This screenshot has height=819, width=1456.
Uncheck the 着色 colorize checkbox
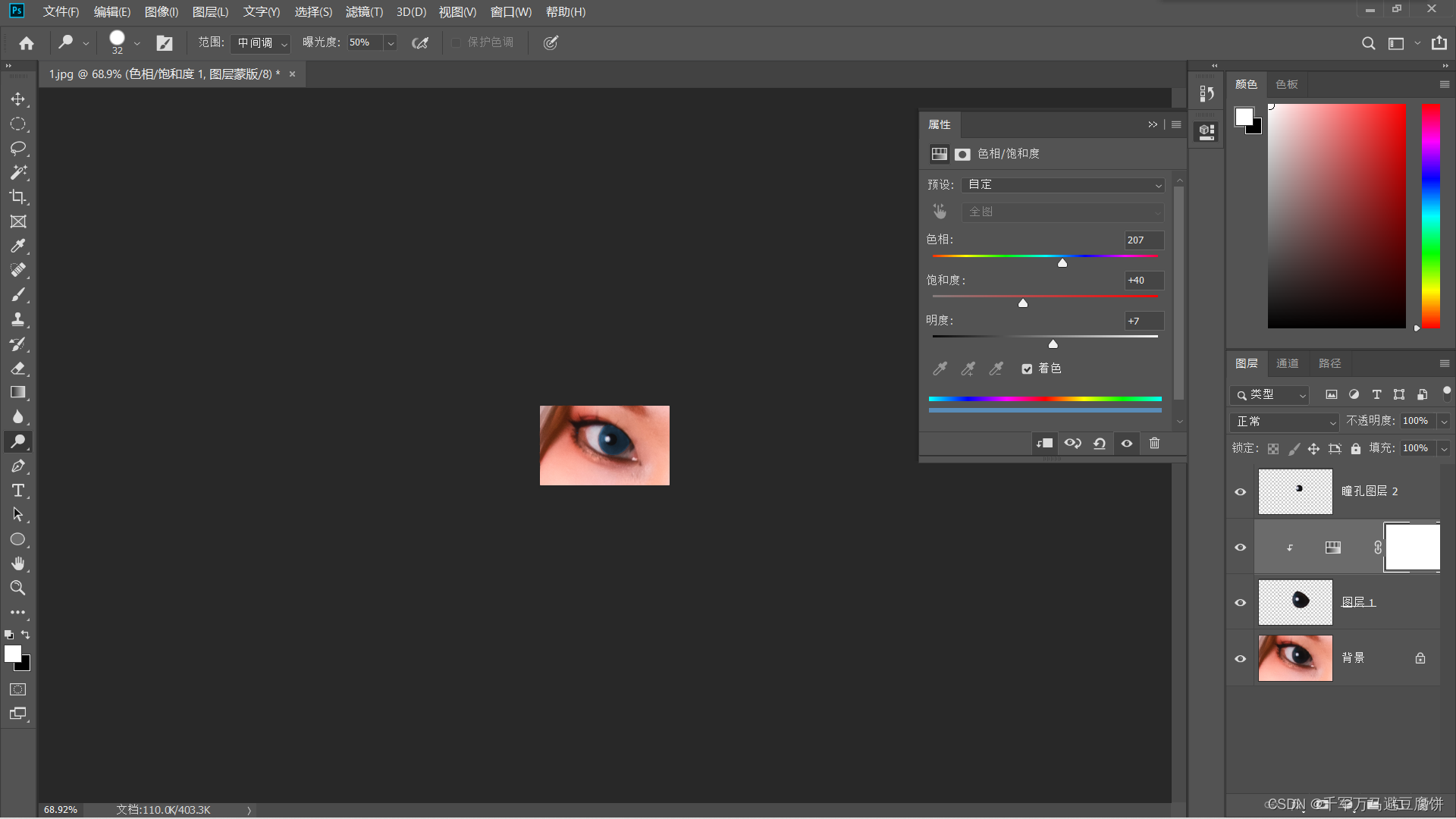tap(1027, 369)
